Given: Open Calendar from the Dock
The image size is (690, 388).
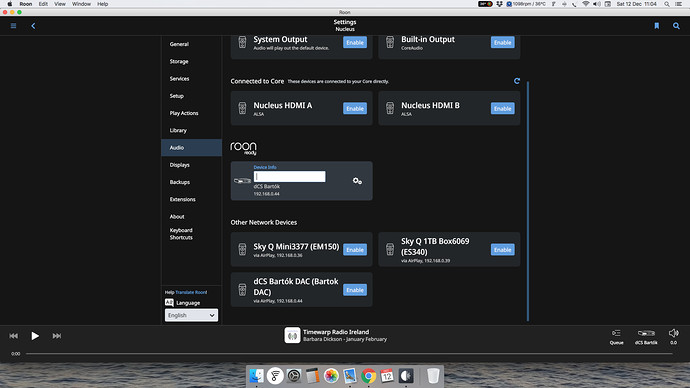Looking at the screenshot, I should 387,376.
